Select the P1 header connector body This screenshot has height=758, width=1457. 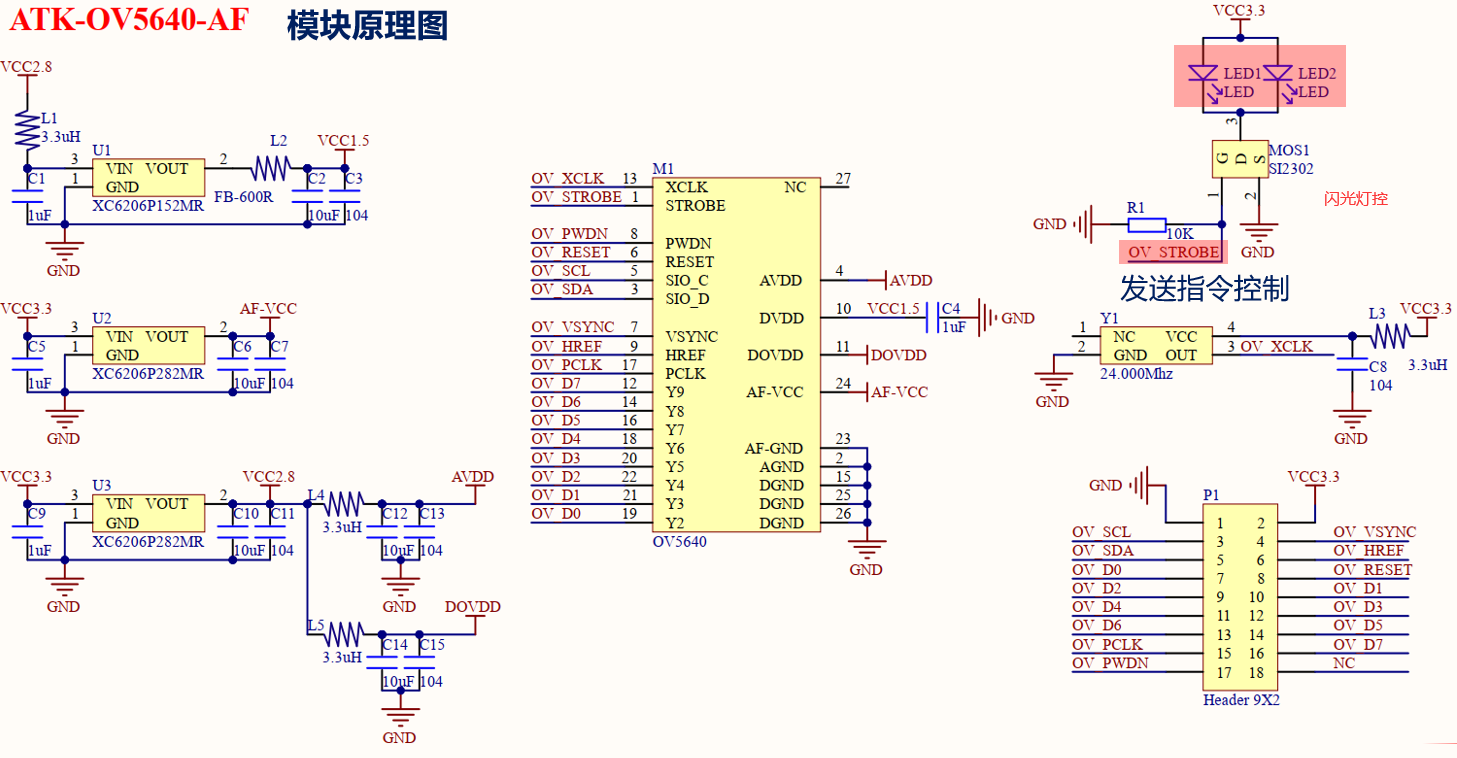coord(1240,597)
